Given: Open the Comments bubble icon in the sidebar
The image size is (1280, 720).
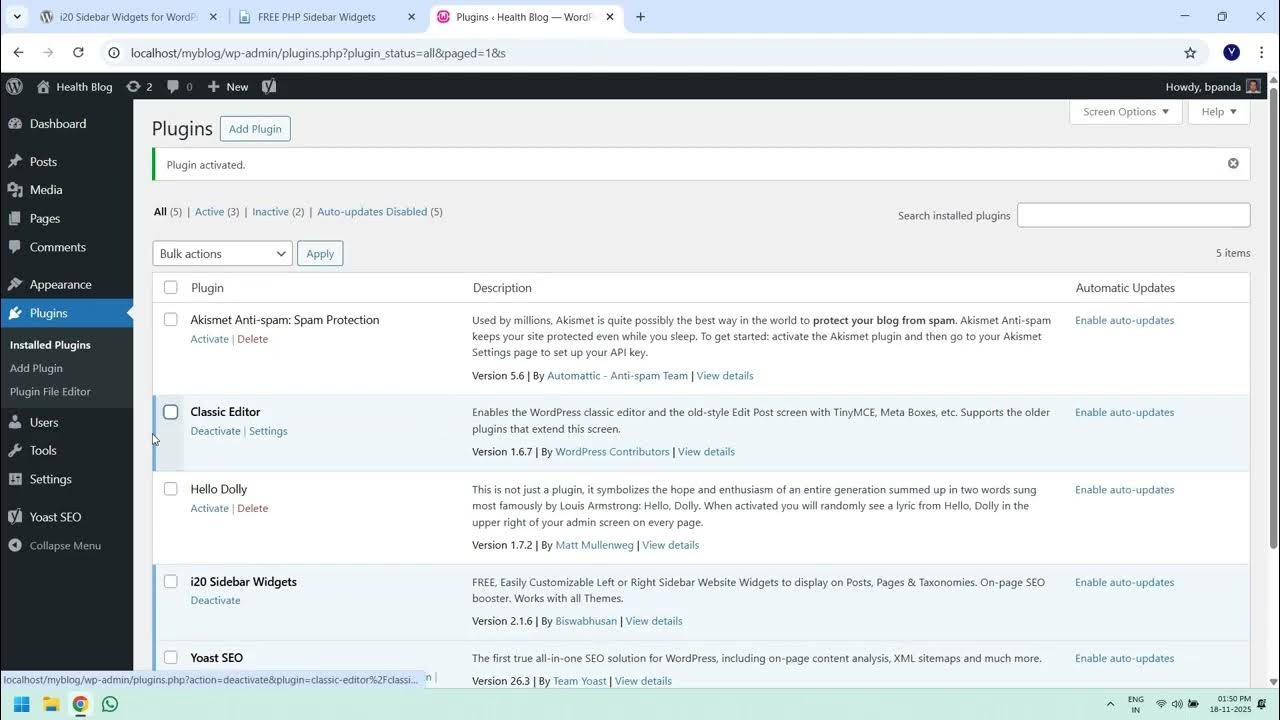Looking at the screenshot, I should (17, 247).
